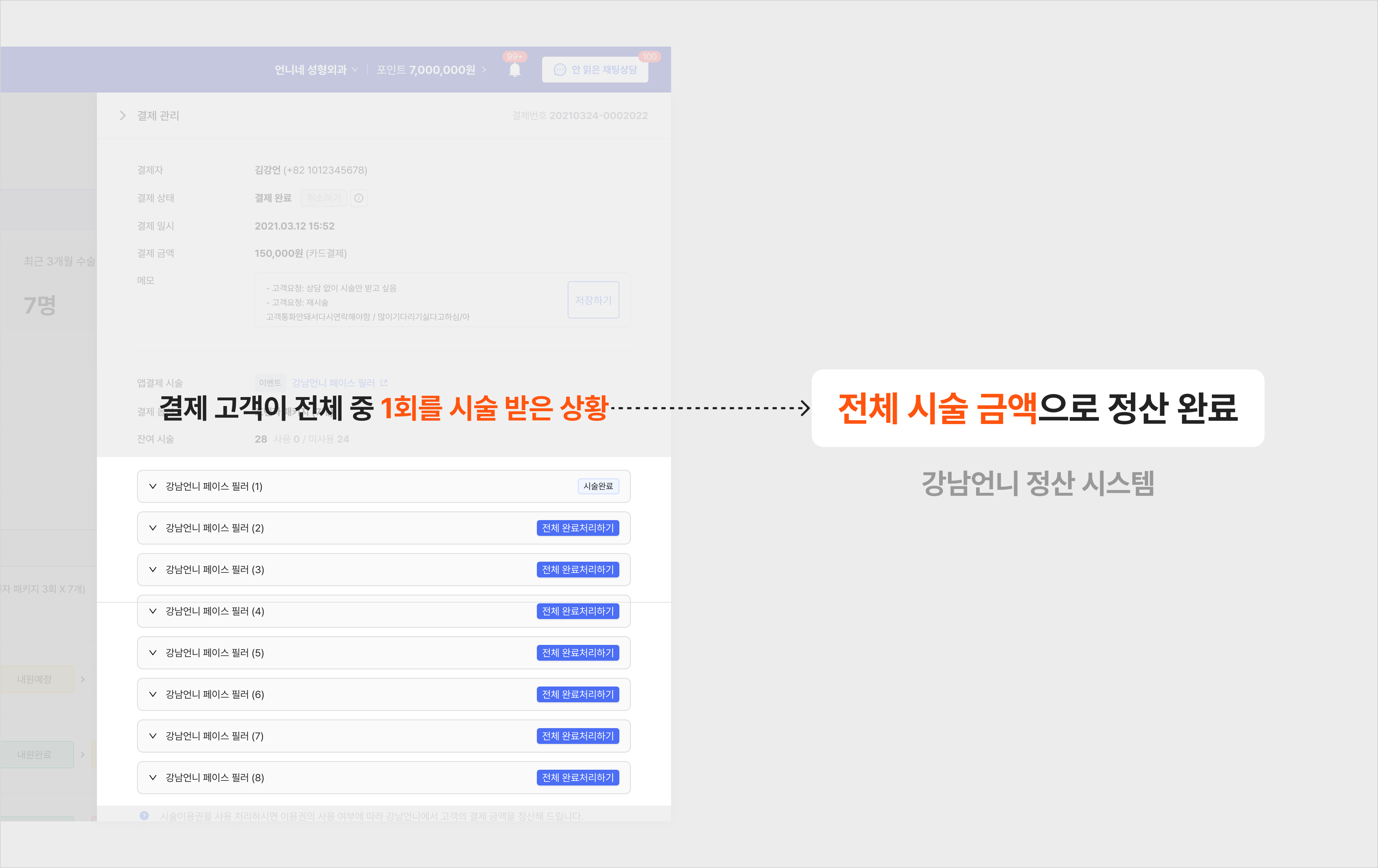This screenshot has width=1378, height=868.
Task: Click the 저장하기 memo save button
Action: coord(593,299)
